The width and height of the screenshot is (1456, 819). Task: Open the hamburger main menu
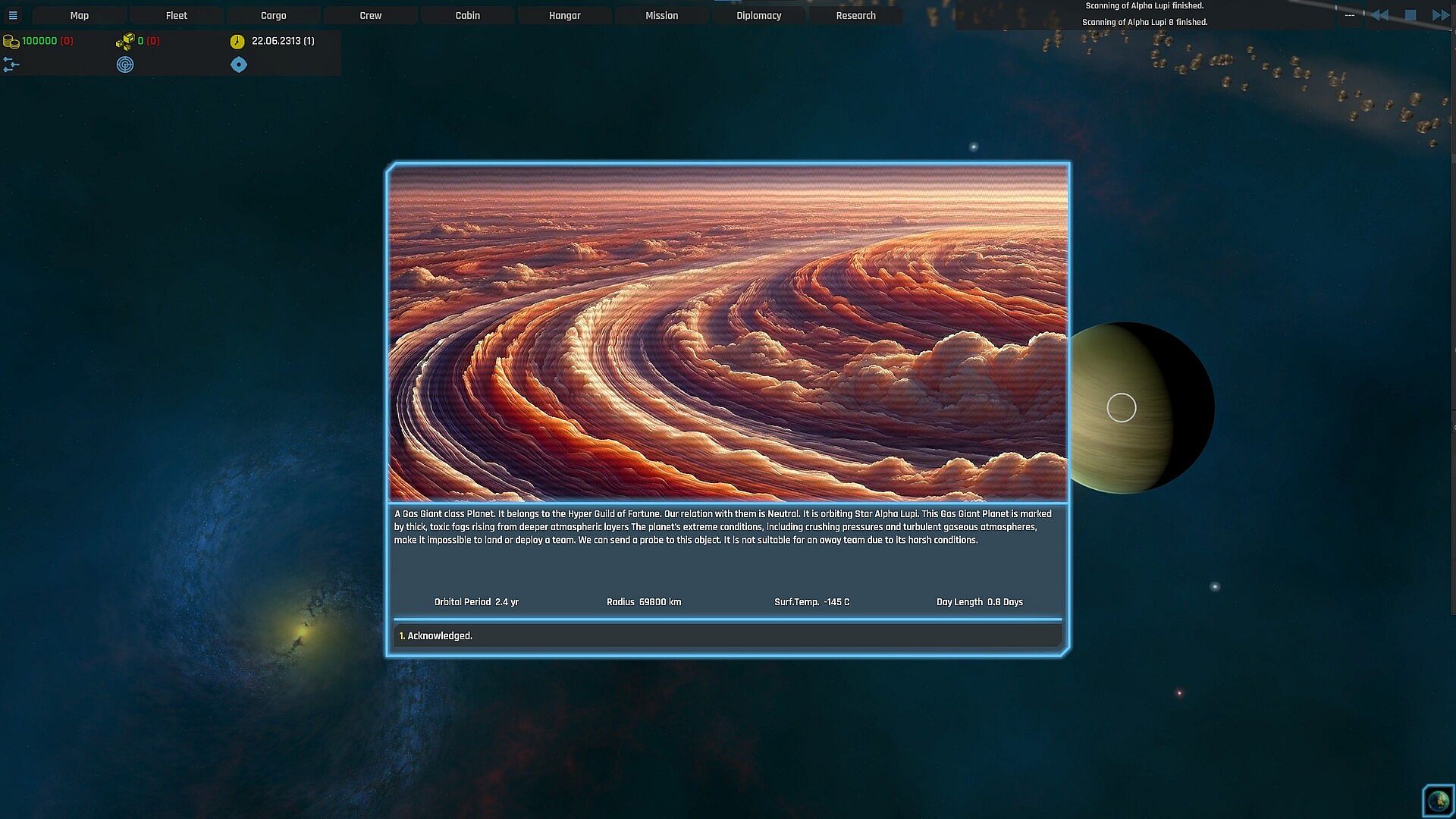point(13,15)
